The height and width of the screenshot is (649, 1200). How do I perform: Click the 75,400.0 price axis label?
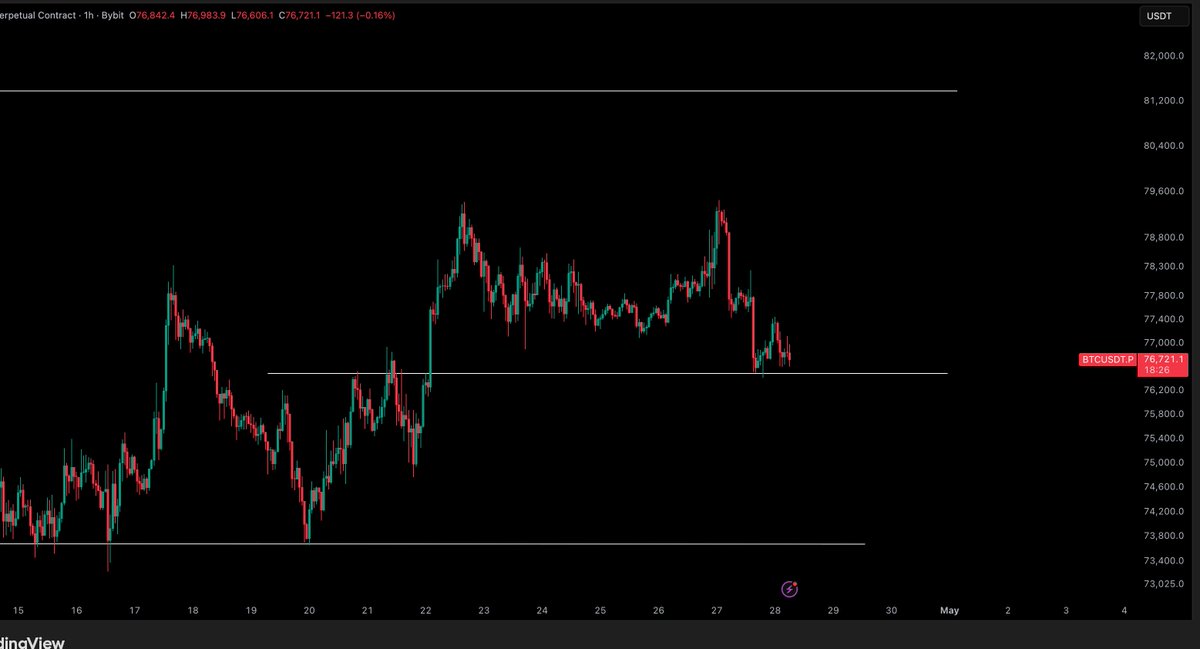[x=1163, y=438]
